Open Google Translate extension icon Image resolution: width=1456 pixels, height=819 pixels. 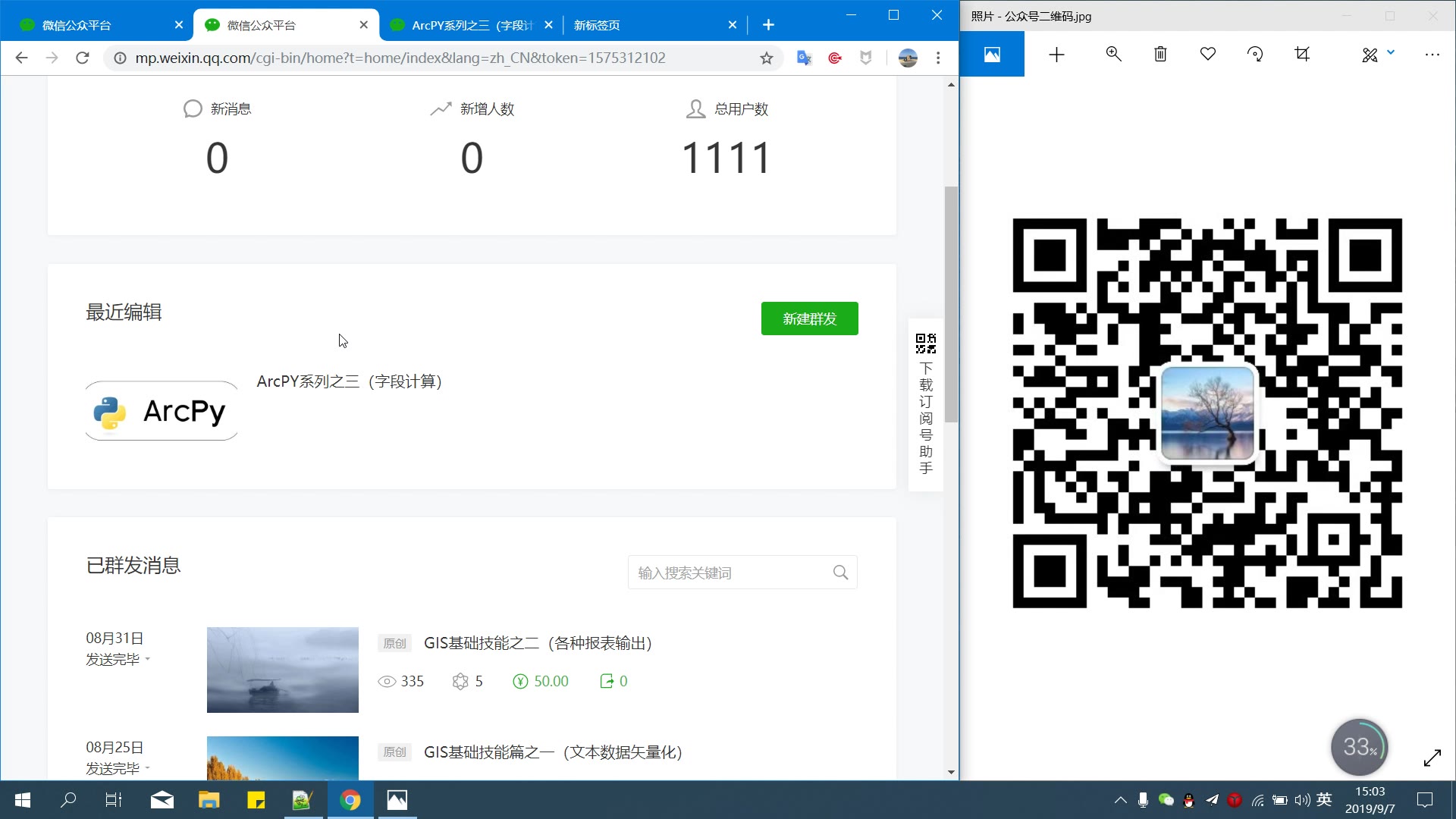tap(804, 58)
